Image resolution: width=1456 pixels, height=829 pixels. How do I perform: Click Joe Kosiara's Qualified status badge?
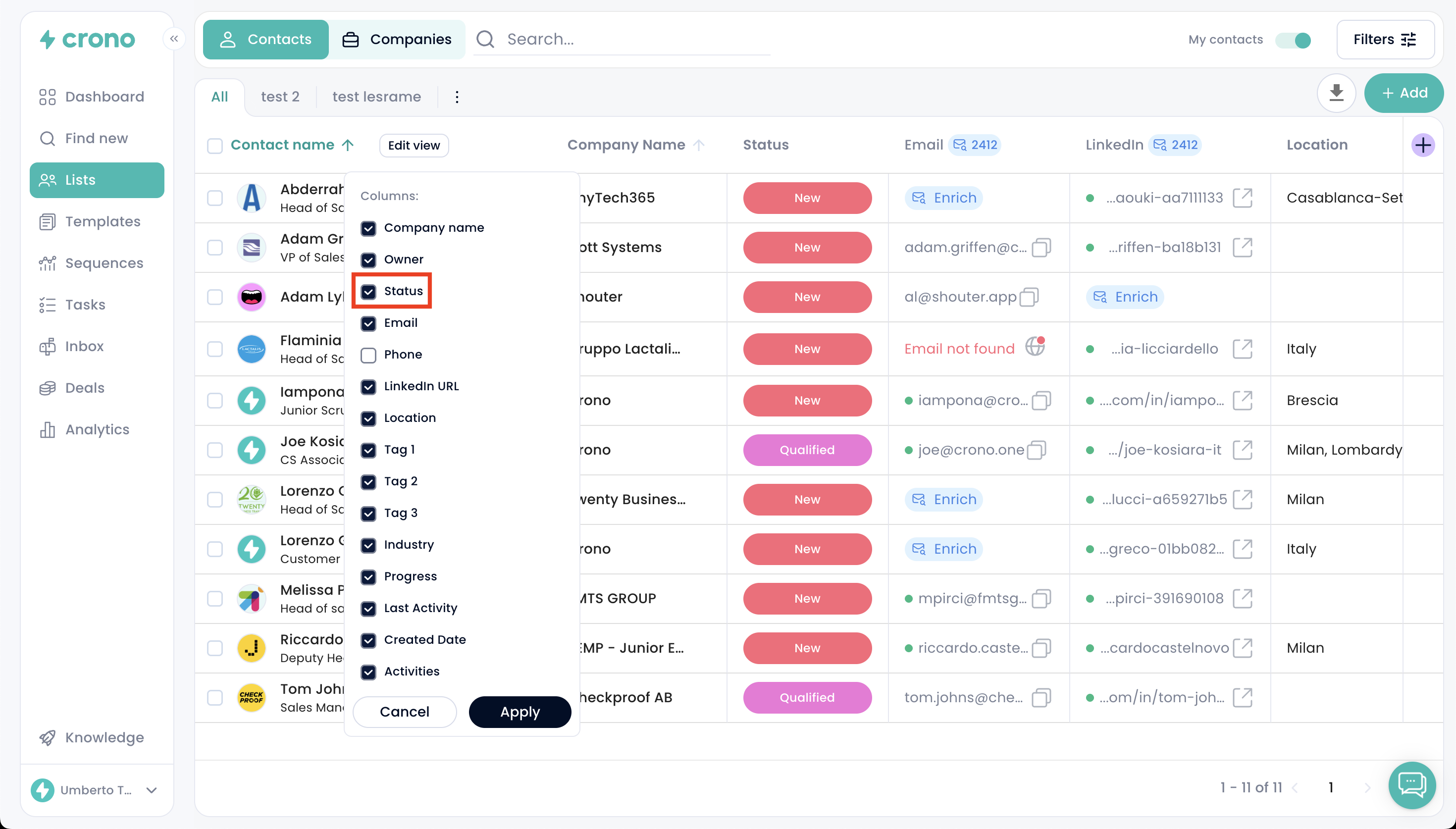point(807,450)
